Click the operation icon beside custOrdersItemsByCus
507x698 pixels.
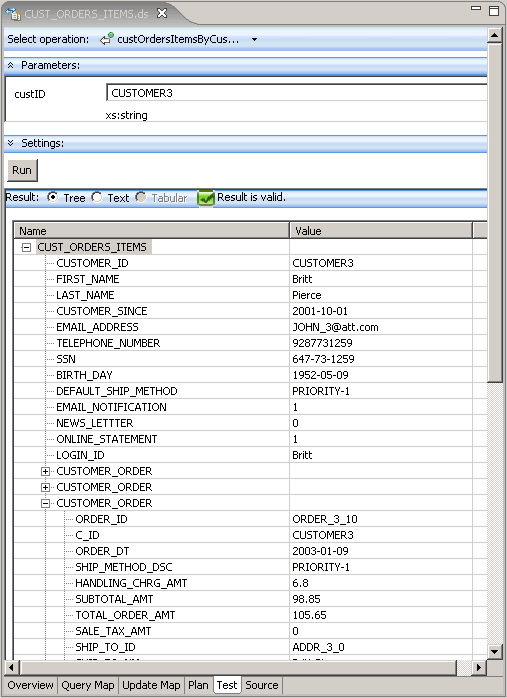tap(106, 39)
